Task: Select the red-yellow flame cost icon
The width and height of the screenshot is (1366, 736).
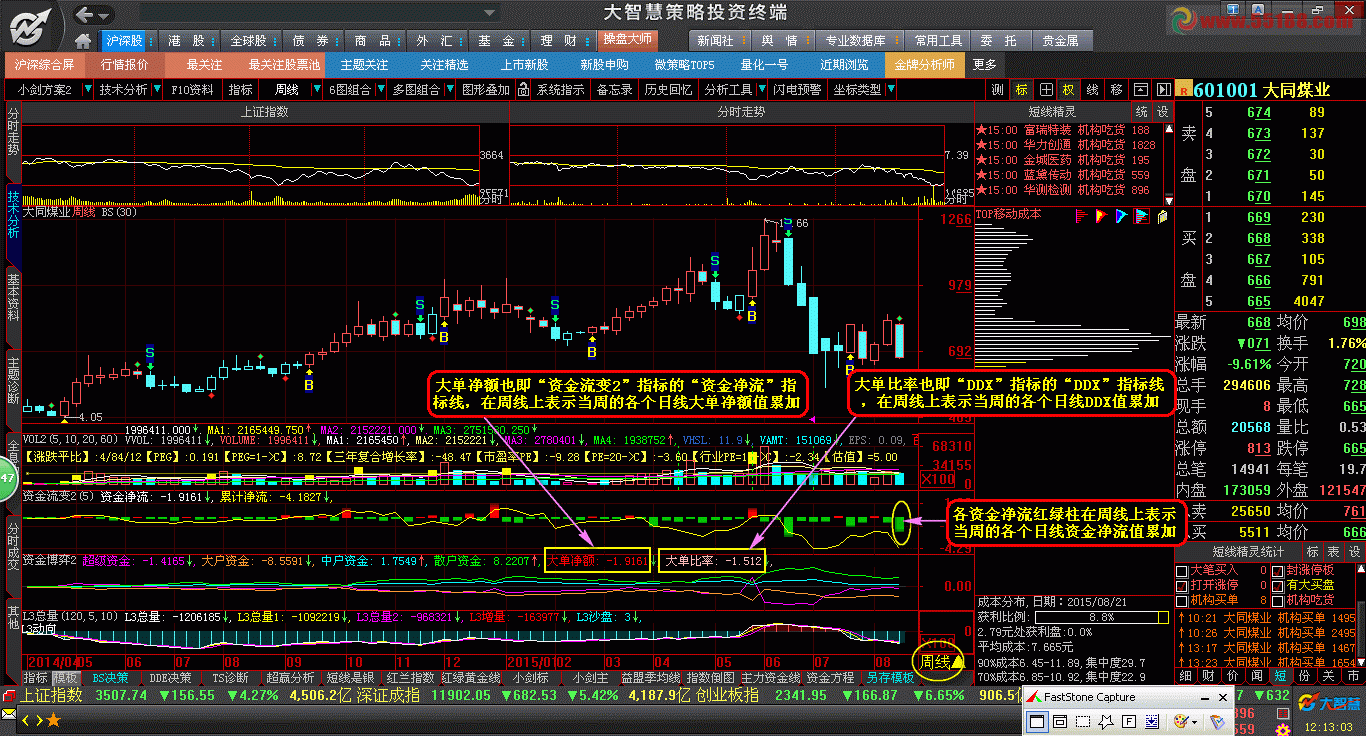Action: [x=1100, y=215]
